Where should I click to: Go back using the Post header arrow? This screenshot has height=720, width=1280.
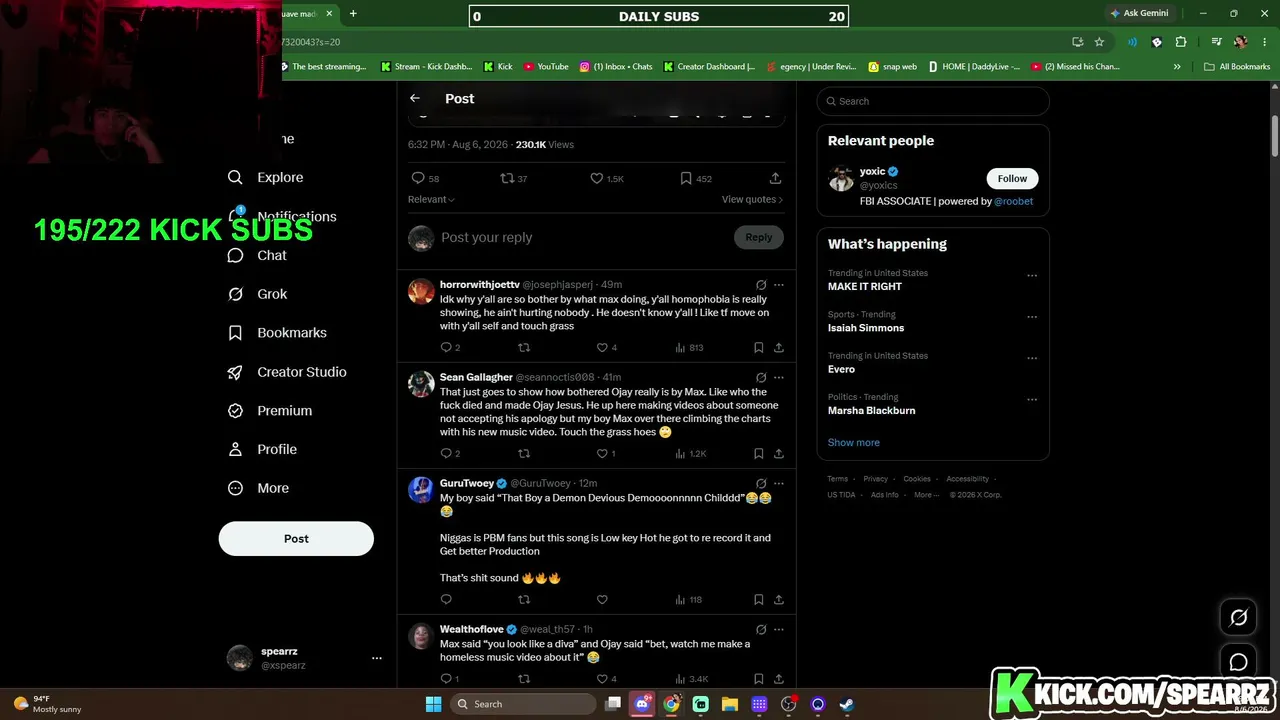pos(415,98)
